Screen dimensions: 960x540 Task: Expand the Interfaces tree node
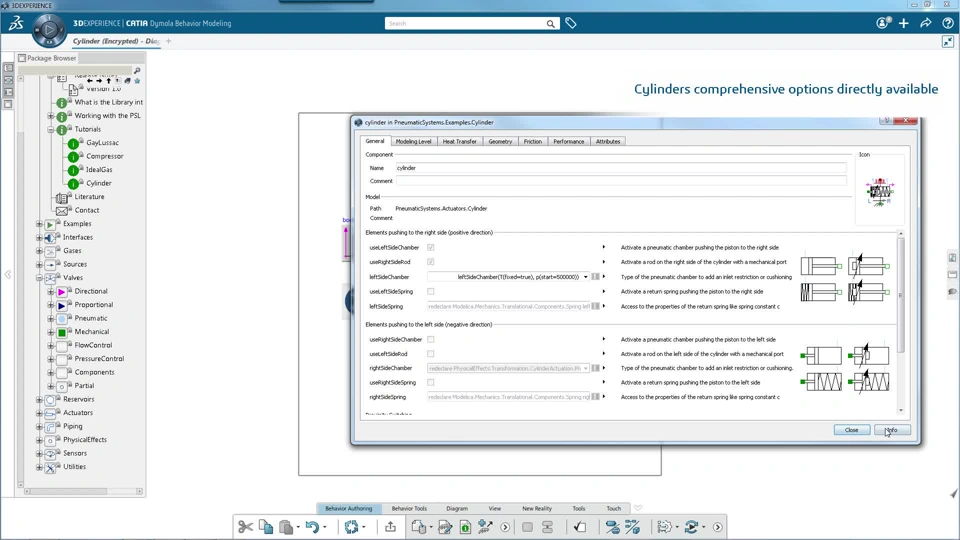point(39,238)
